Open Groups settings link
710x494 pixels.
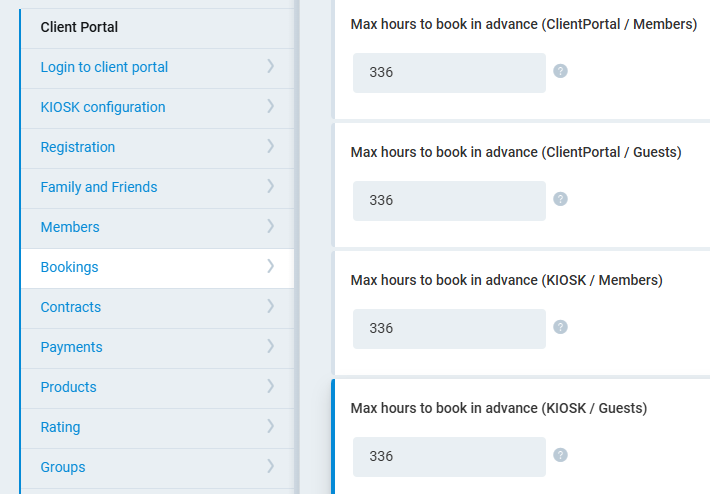[x=63, y=467]
